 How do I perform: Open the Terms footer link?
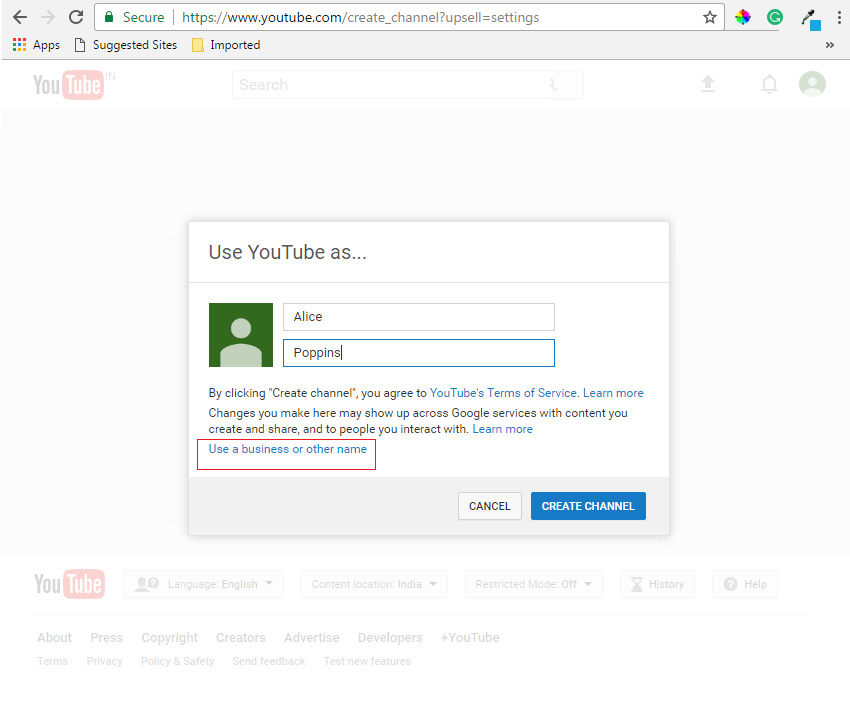pyautogui.click(x=53, y=661)
